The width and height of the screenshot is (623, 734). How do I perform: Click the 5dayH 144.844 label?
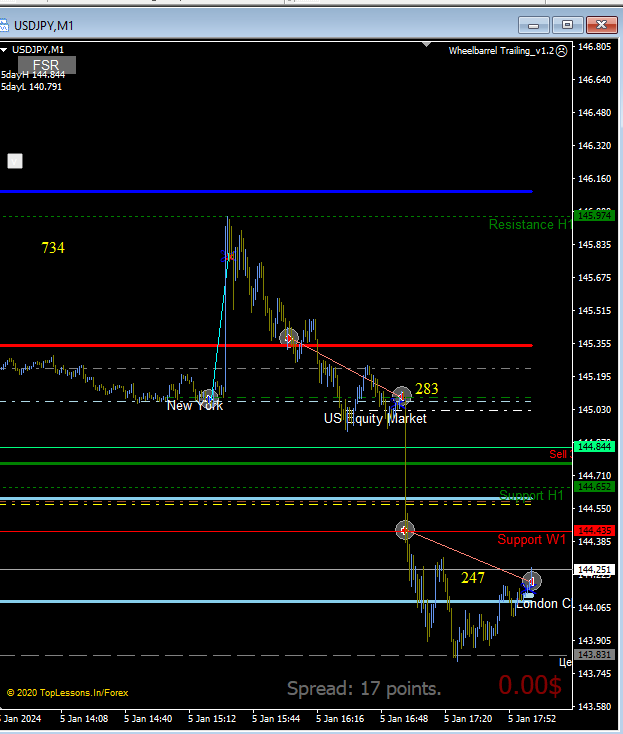pyautogui.click(x=33, y=75)
